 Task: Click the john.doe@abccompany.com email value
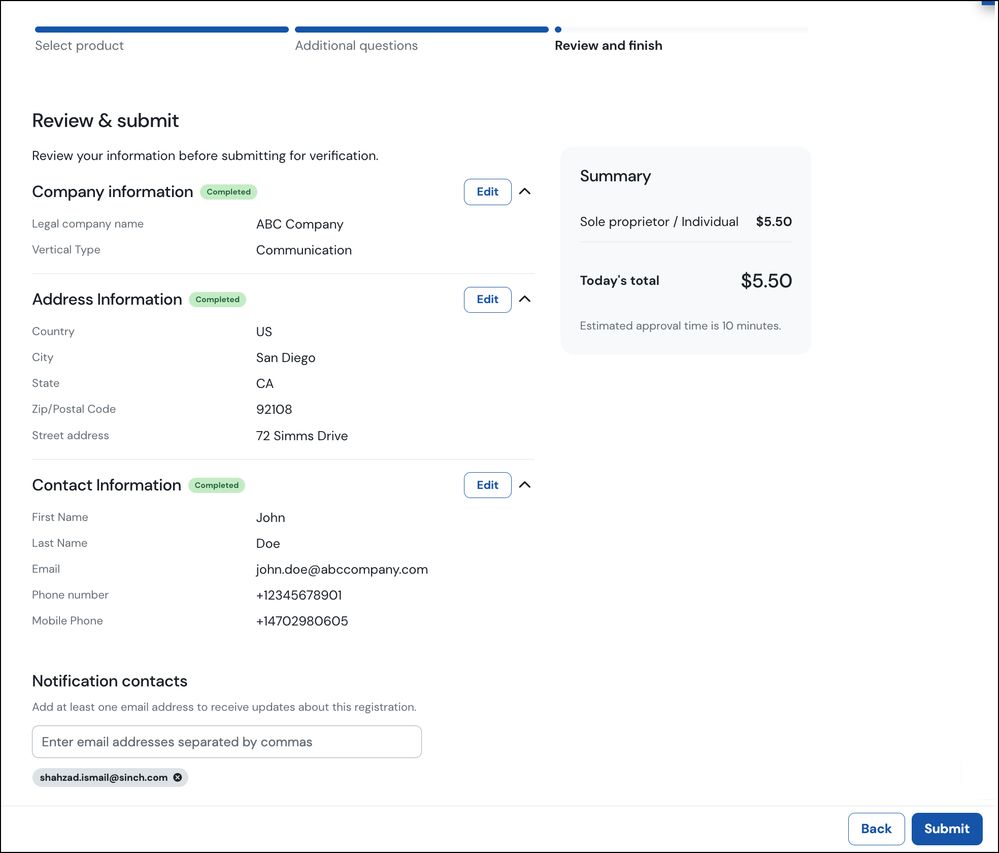pos(341,570)
